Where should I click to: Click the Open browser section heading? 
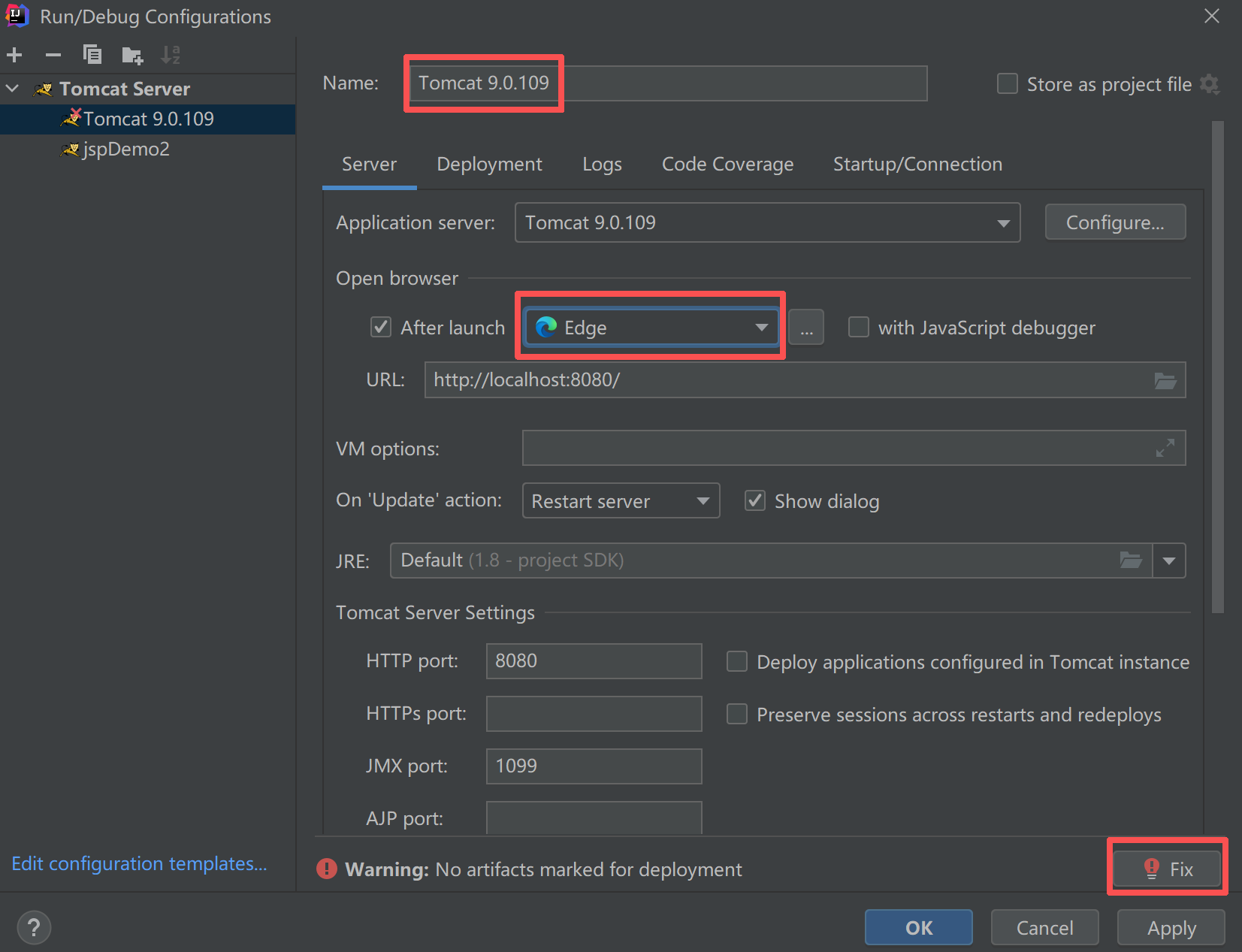(x=397, y=278)
